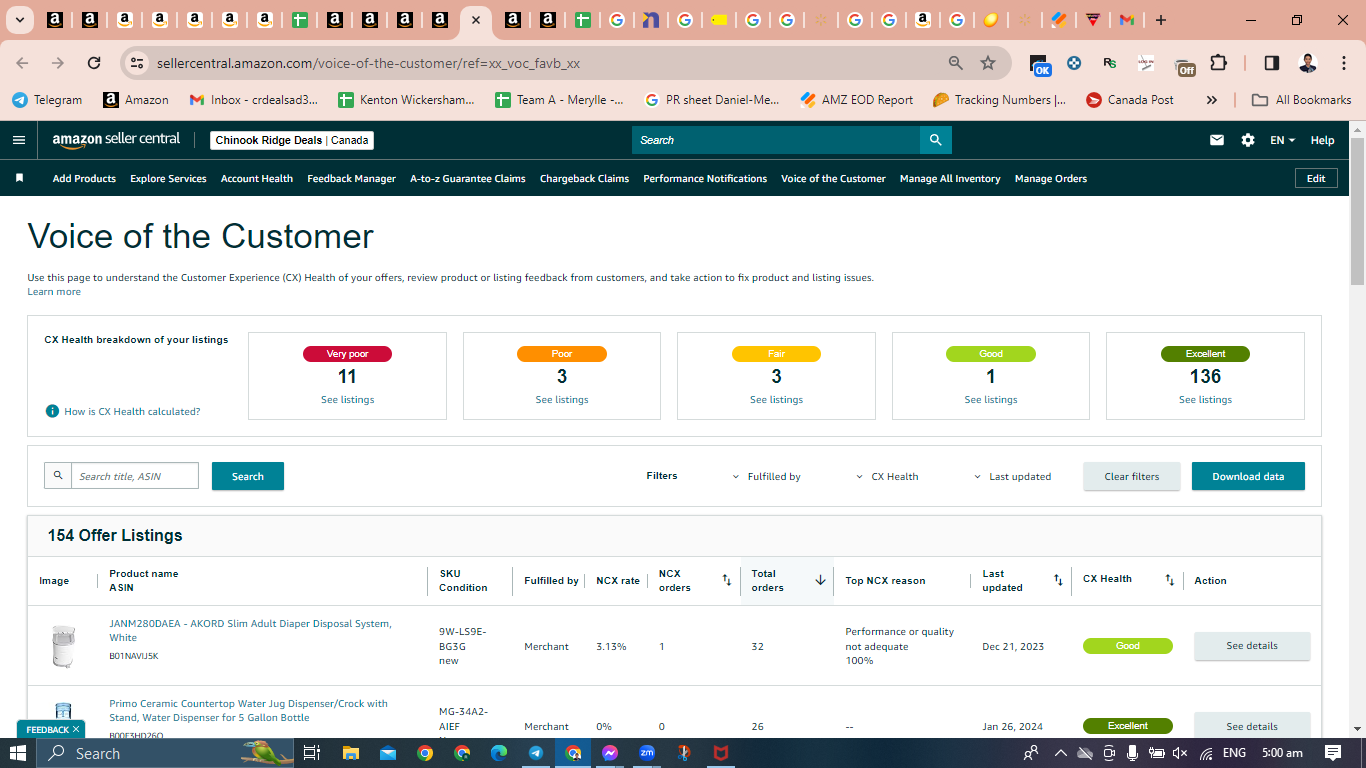Click Clear filters
The width and height of the screenshot is (1366, 768).
(x=1132, y=476)
